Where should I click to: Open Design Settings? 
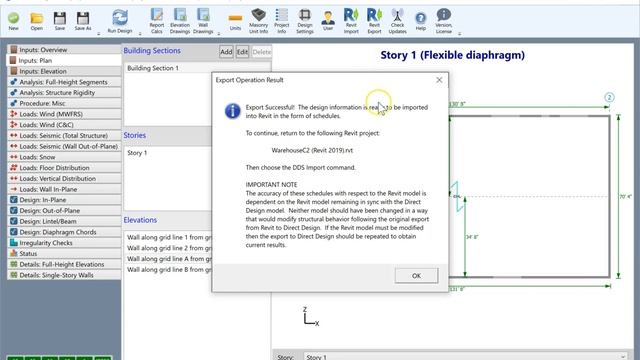click(x=304, y=21)
